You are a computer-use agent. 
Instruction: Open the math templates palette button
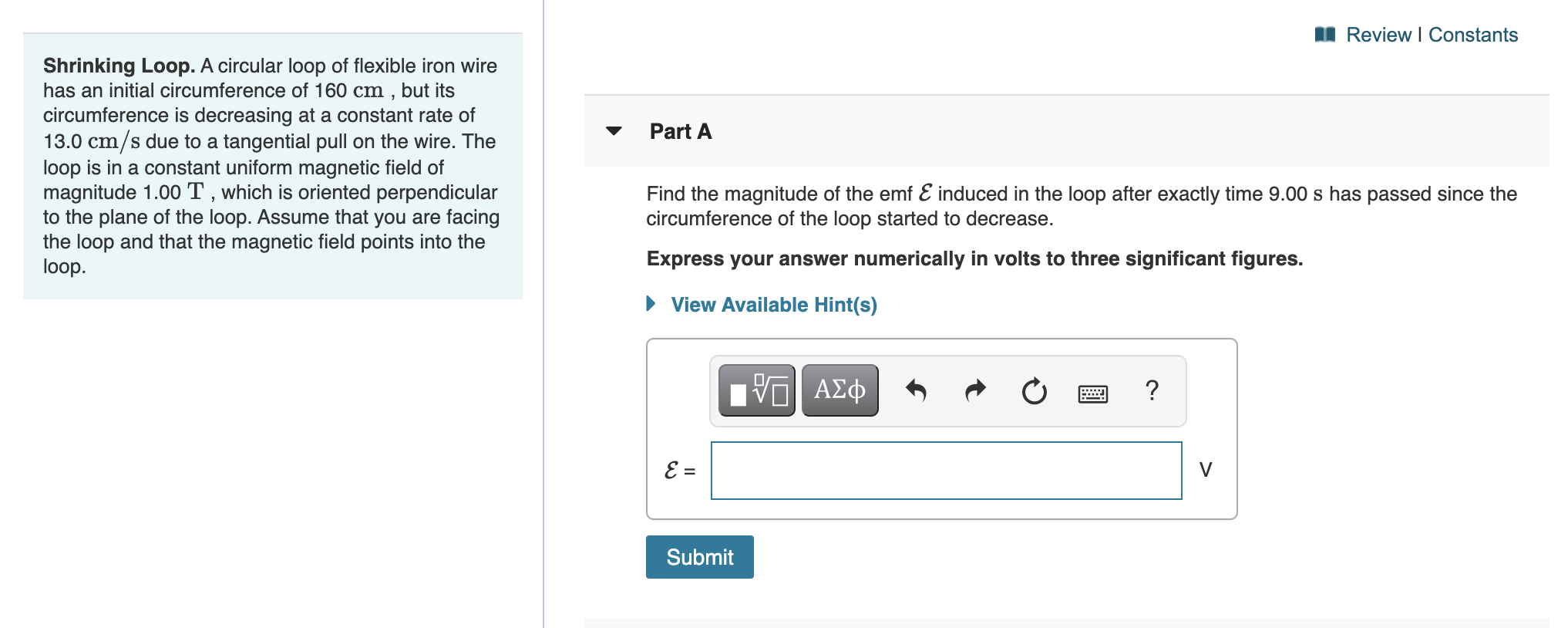click(756, 390)
